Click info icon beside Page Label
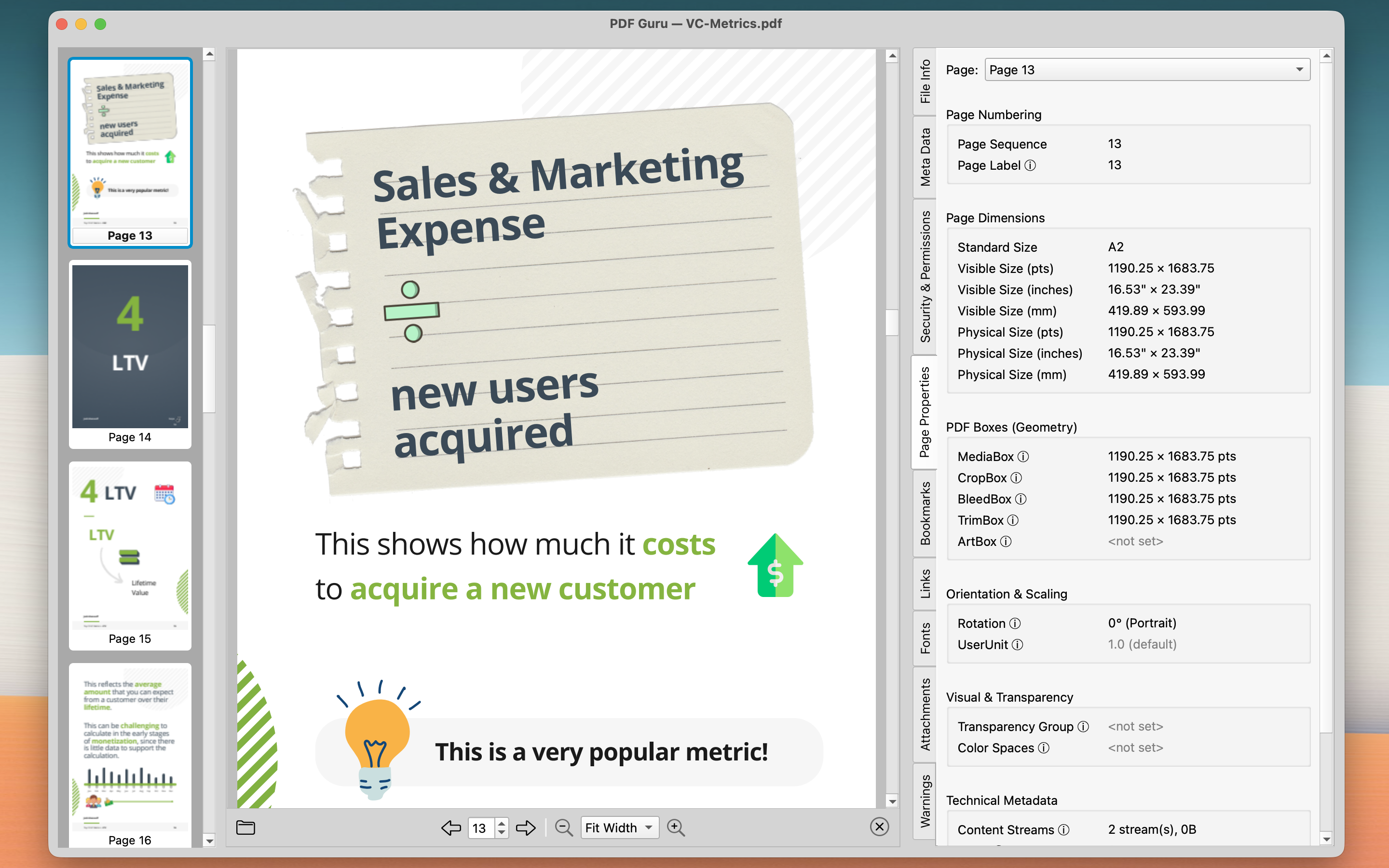Image resolution: width=1389 pixels, height=868 pixels. [x=1030, y=165]
